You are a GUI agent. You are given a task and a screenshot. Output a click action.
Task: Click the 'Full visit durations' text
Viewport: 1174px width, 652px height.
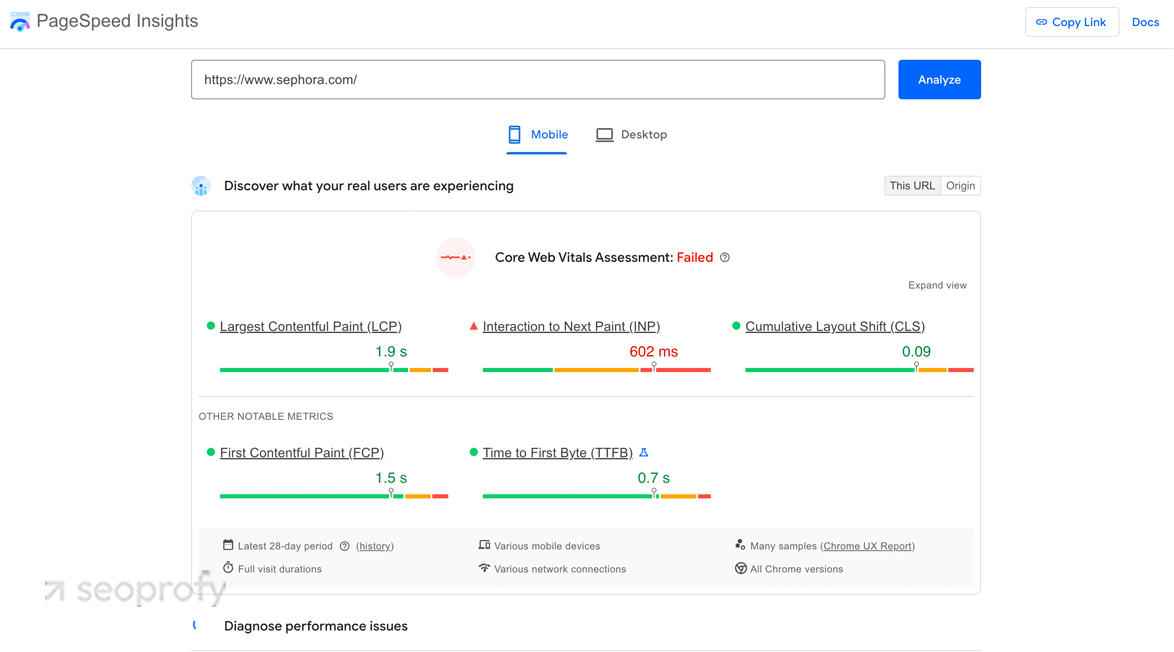pos(280,569)
